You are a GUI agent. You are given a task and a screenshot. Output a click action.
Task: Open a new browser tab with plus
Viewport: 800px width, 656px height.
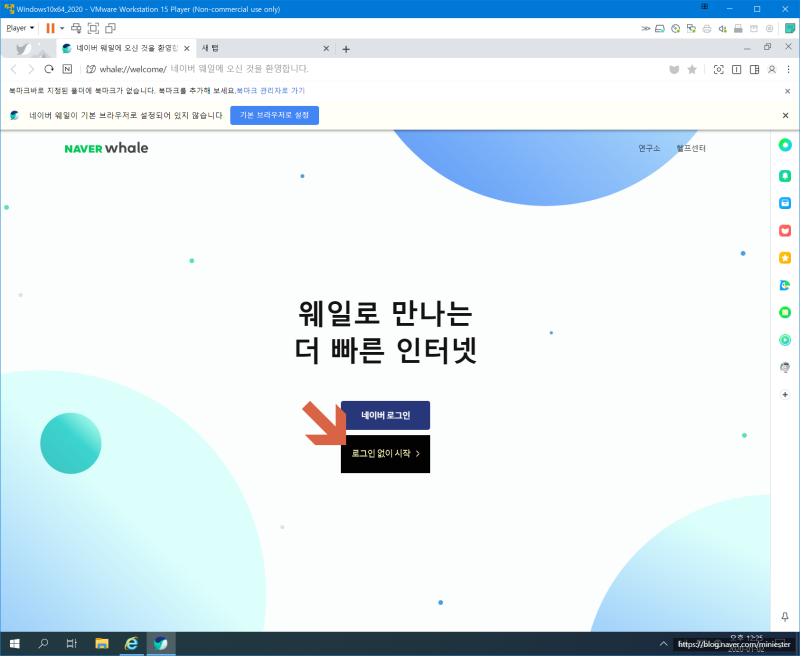point(346,49)
